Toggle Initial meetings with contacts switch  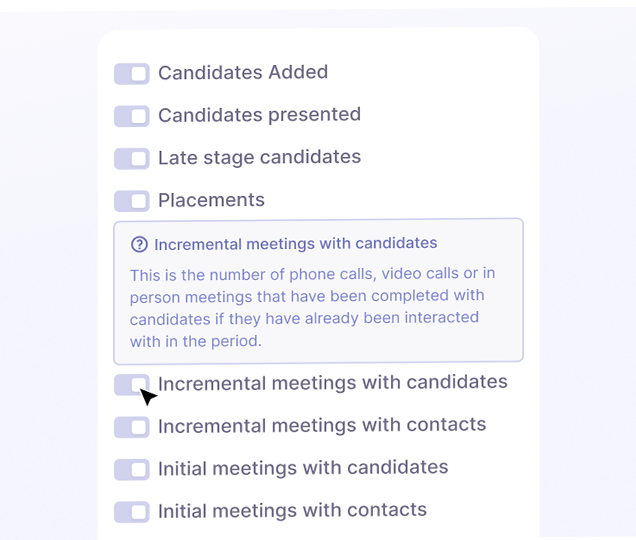[x=131, y=512]
